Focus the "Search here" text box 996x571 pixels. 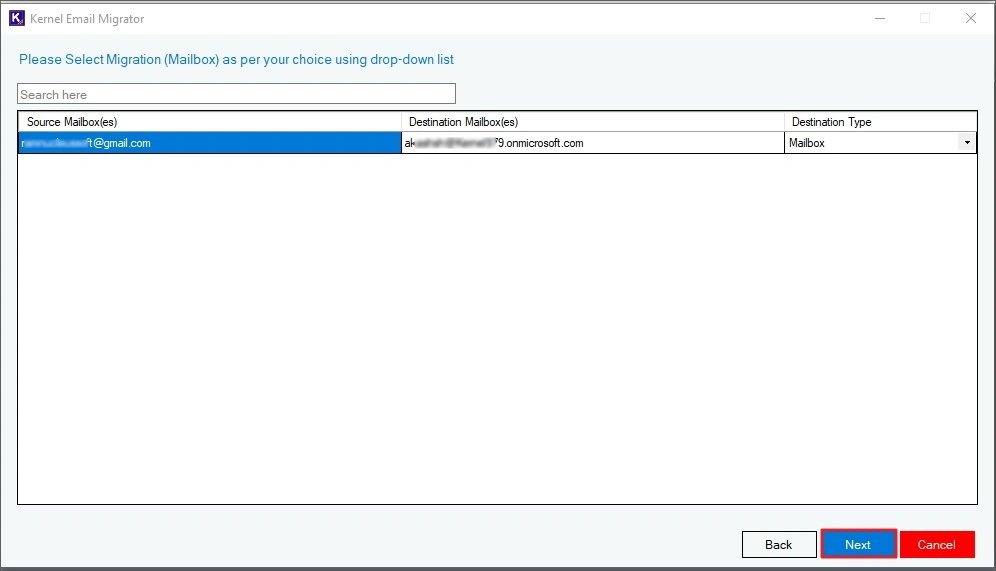click(236, 94)
